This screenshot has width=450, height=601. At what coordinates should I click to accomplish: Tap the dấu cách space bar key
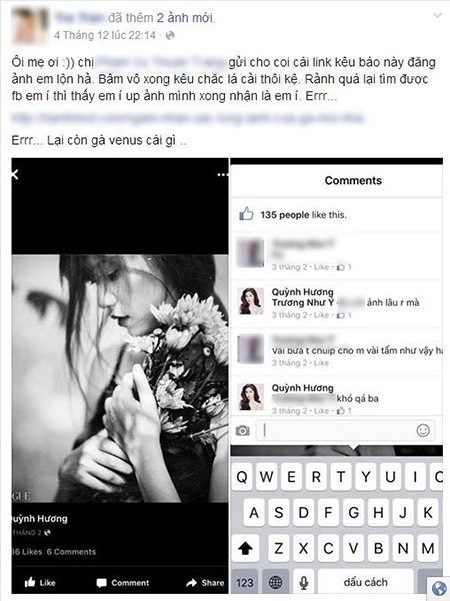366,583
